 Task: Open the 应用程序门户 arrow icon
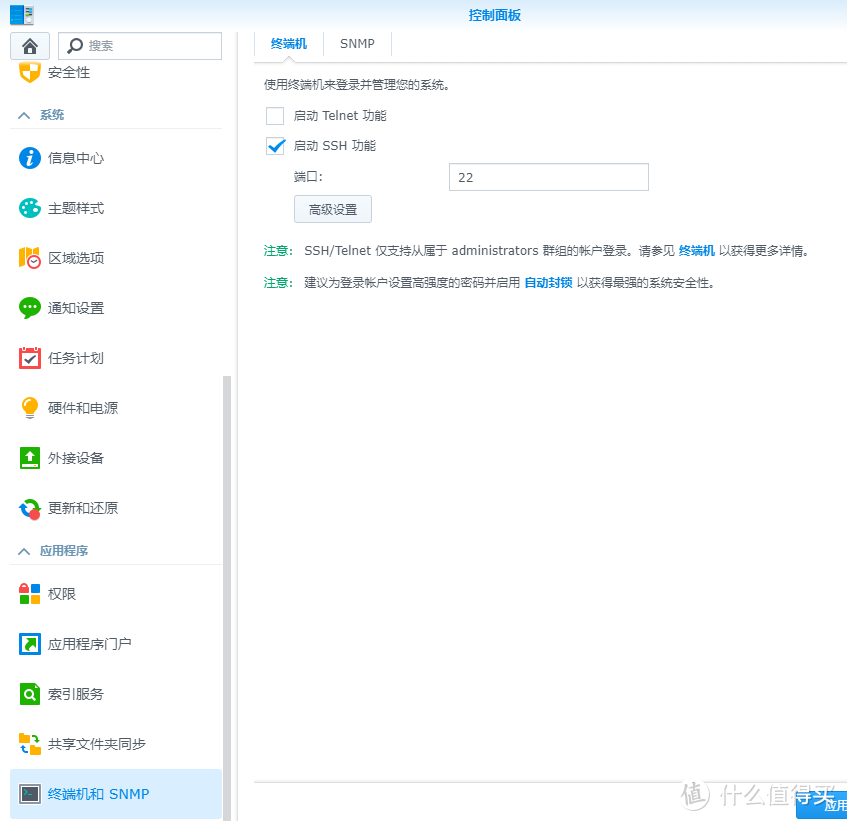pos(30,644)
